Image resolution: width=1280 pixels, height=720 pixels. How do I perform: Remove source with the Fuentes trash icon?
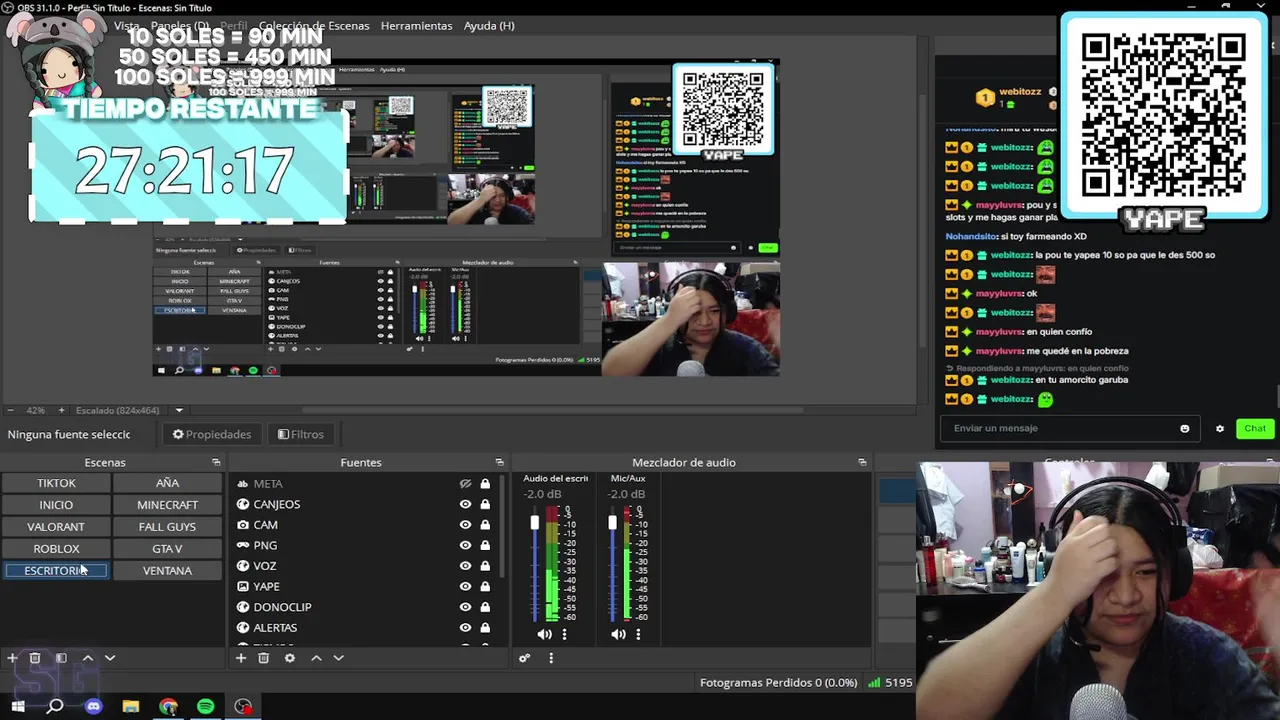click(264, 658)
